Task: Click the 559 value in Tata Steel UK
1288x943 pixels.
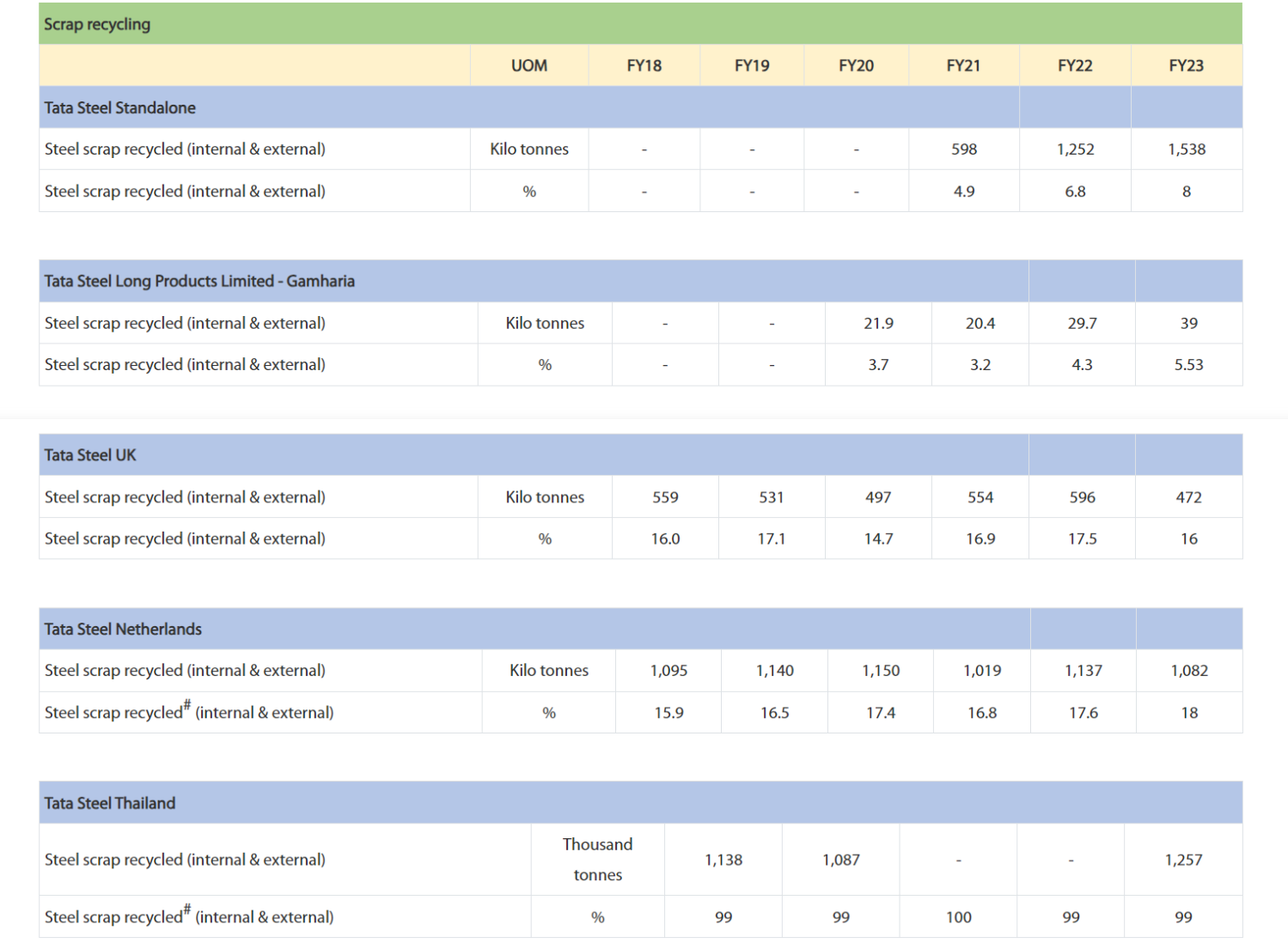Action: 665,497
